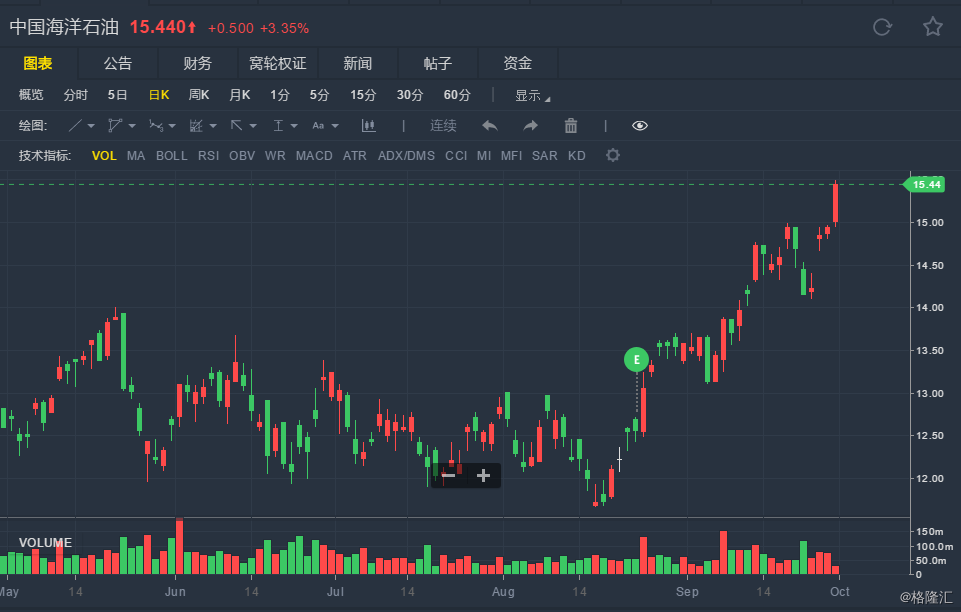Undo the last drawing action

(x=490, y=126)
